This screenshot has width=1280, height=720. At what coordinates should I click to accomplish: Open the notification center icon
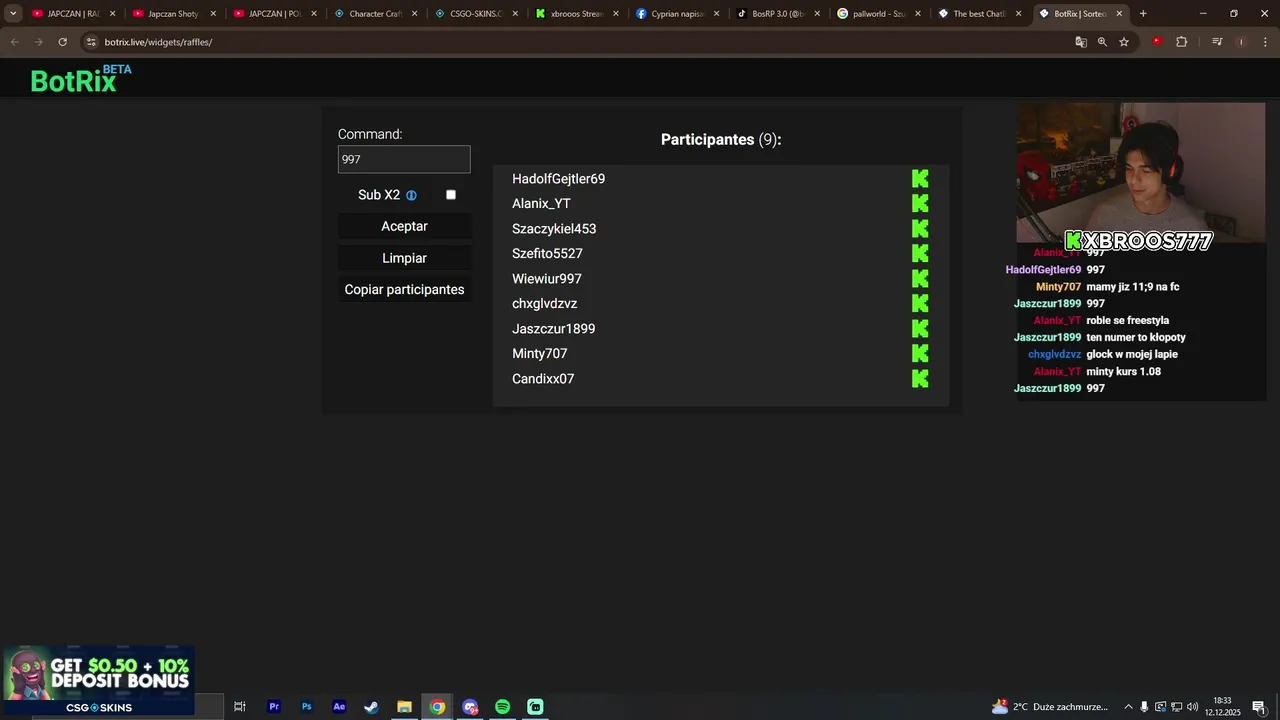pos(1259,707)
